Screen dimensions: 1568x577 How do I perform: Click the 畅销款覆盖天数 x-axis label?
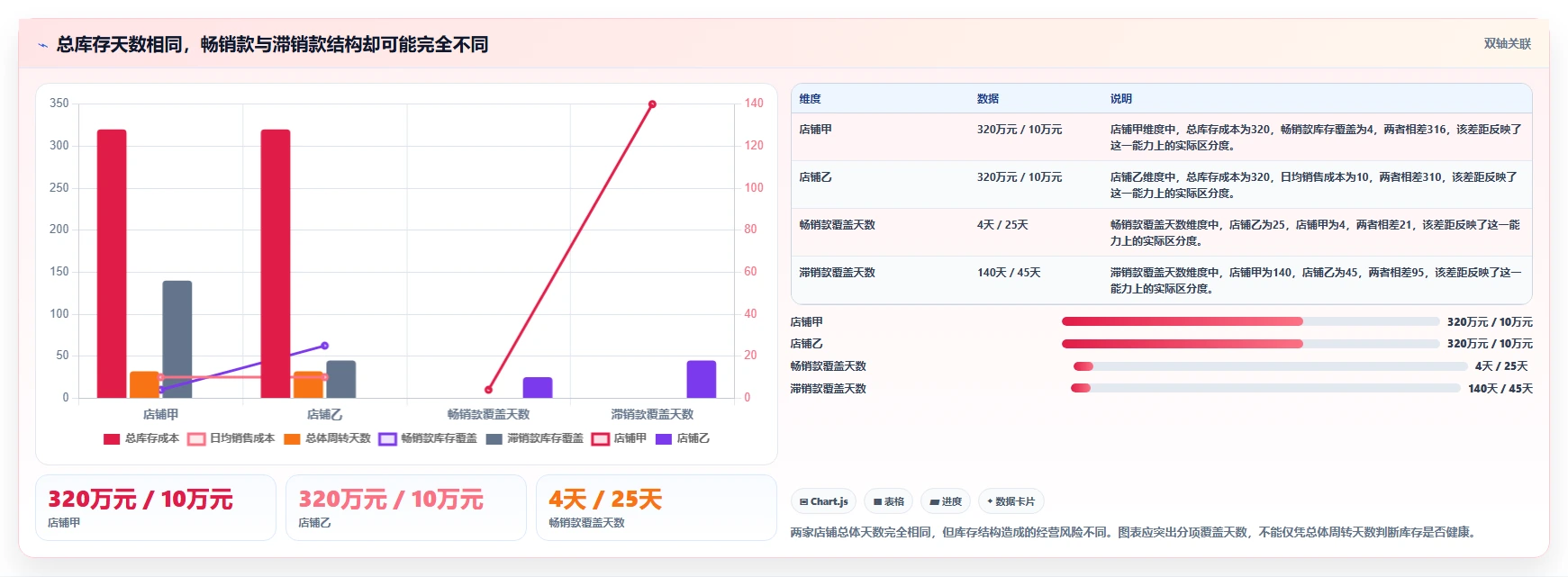pos(489,414)
